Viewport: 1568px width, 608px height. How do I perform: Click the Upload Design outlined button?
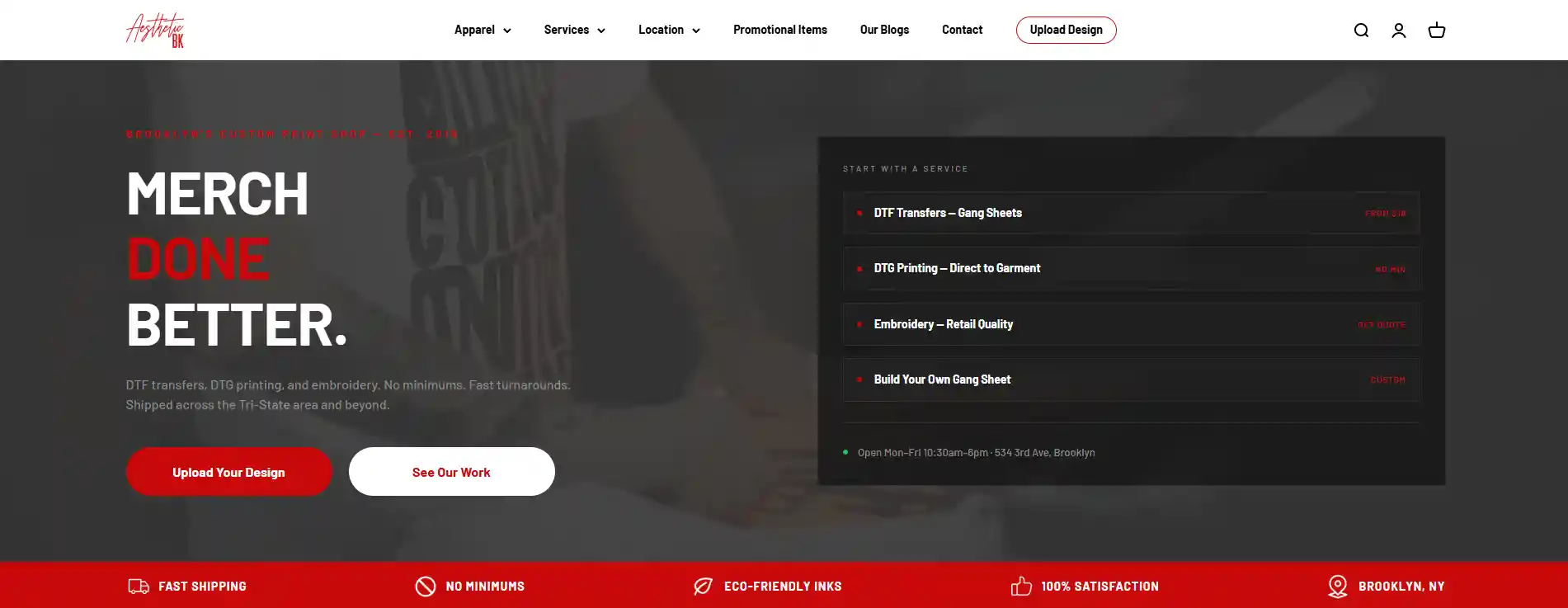[x=1066, y=30]
